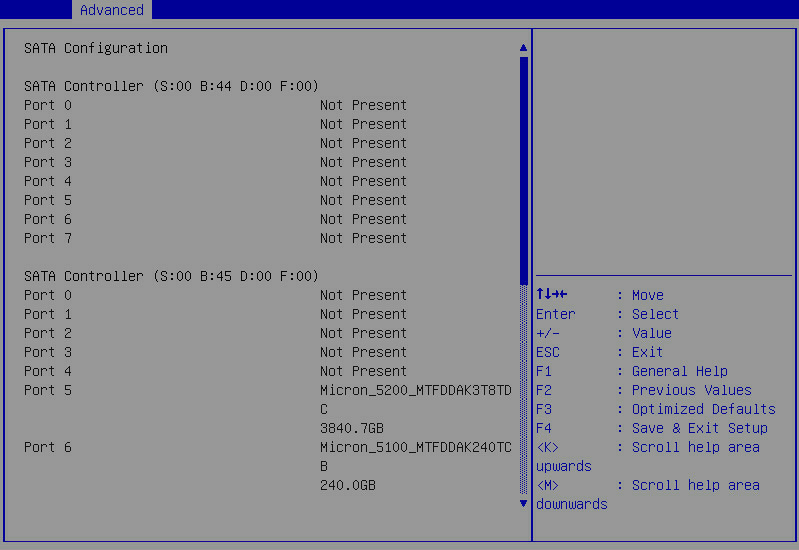Click the solid blue scrollbar thumb
The width and height of the screenshot is (799, 550).
click(x=523, y=171)
